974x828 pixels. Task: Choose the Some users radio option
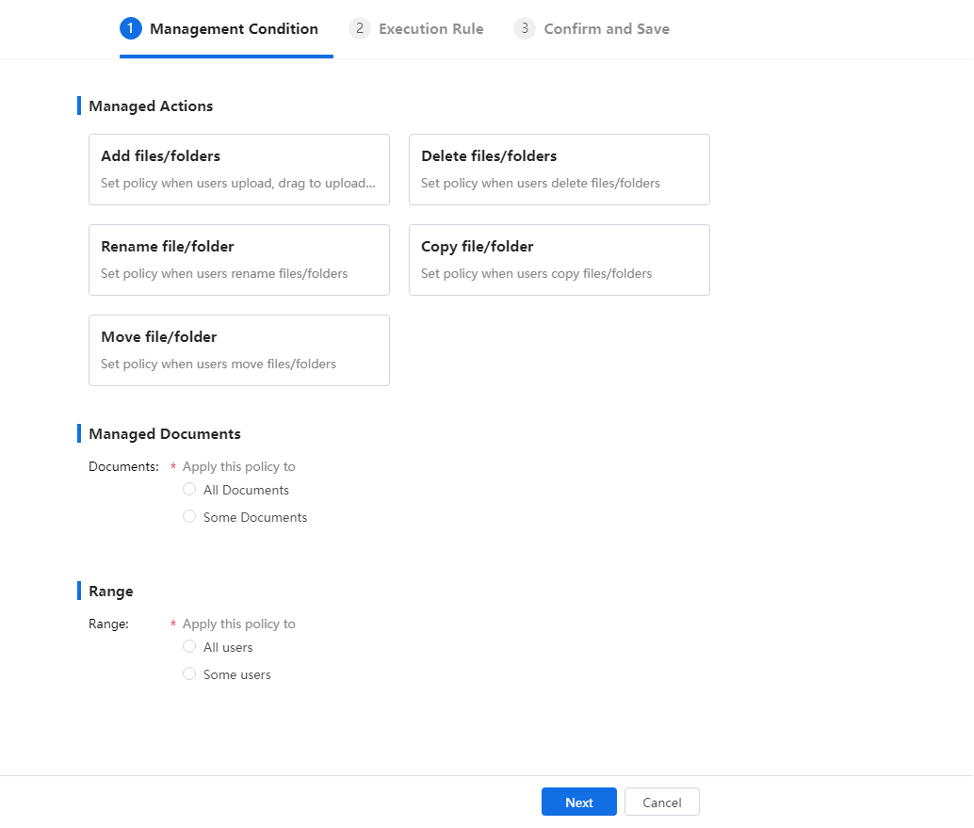pos(189,674)
